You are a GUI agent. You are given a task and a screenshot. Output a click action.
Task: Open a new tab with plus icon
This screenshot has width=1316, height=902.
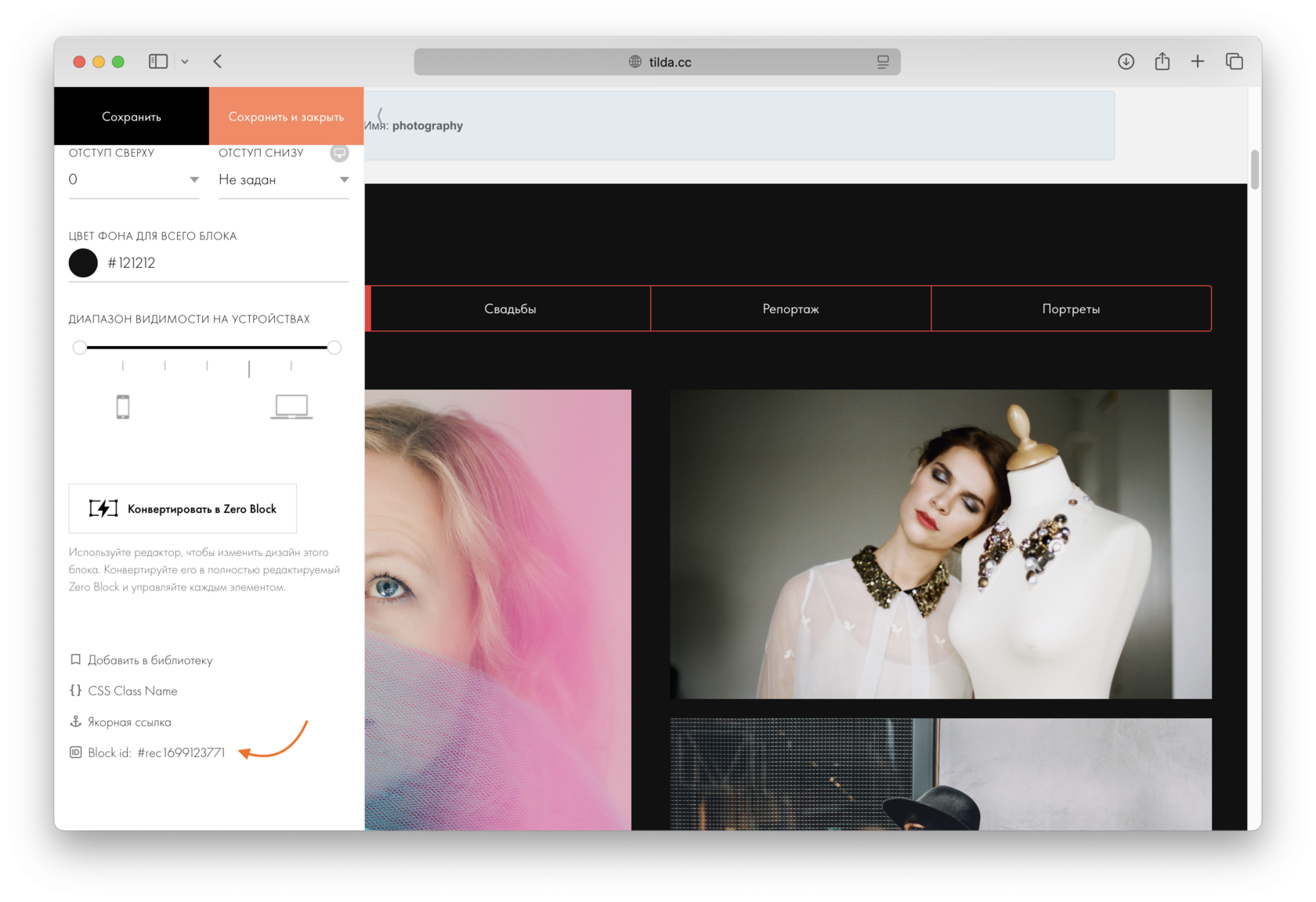click(x=1198, y=61)
